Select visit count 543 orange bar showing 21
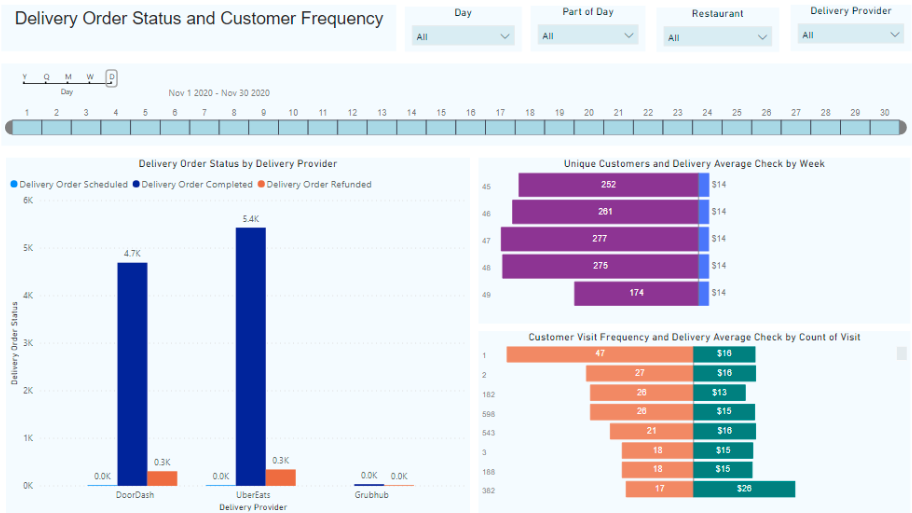Image resolution: width=912 pixels, height=513 pixels. [x=651, y=431]
